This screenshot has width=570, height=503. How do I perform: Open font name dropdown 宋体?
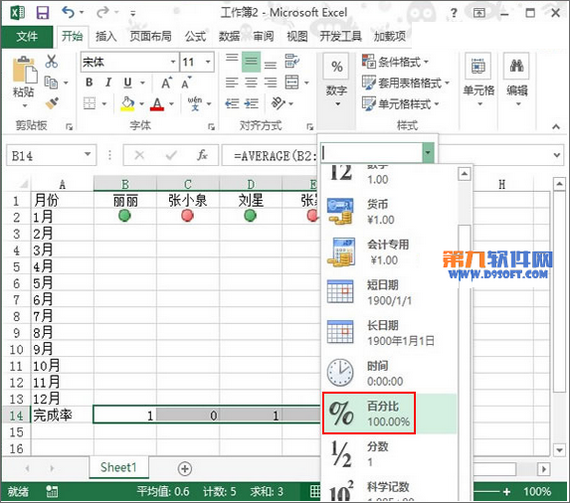click(173, 62)
